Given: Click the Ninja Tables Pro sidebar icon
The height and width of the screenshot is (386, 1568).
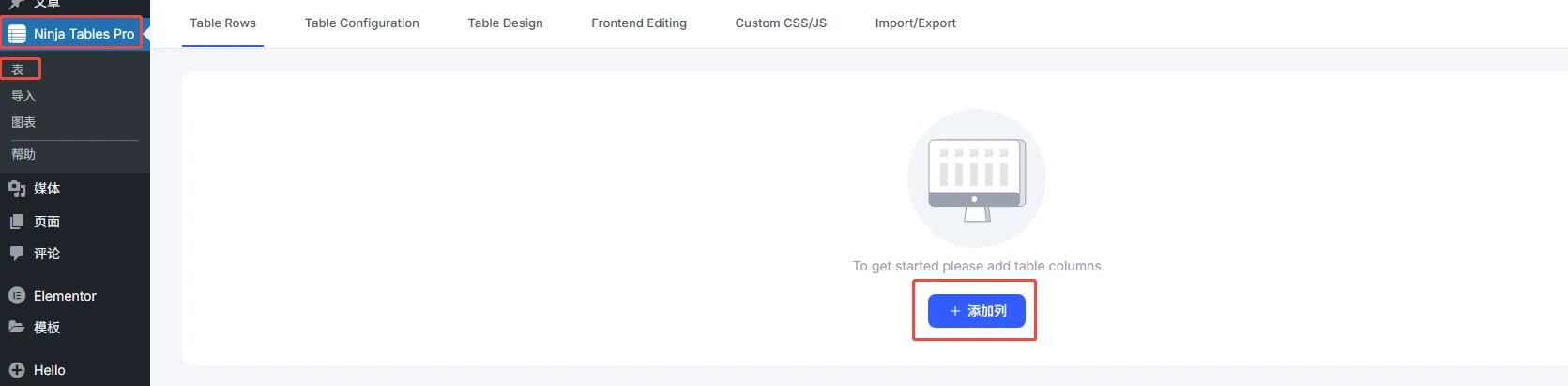Looking at the screenshot, I should (17, 34).
